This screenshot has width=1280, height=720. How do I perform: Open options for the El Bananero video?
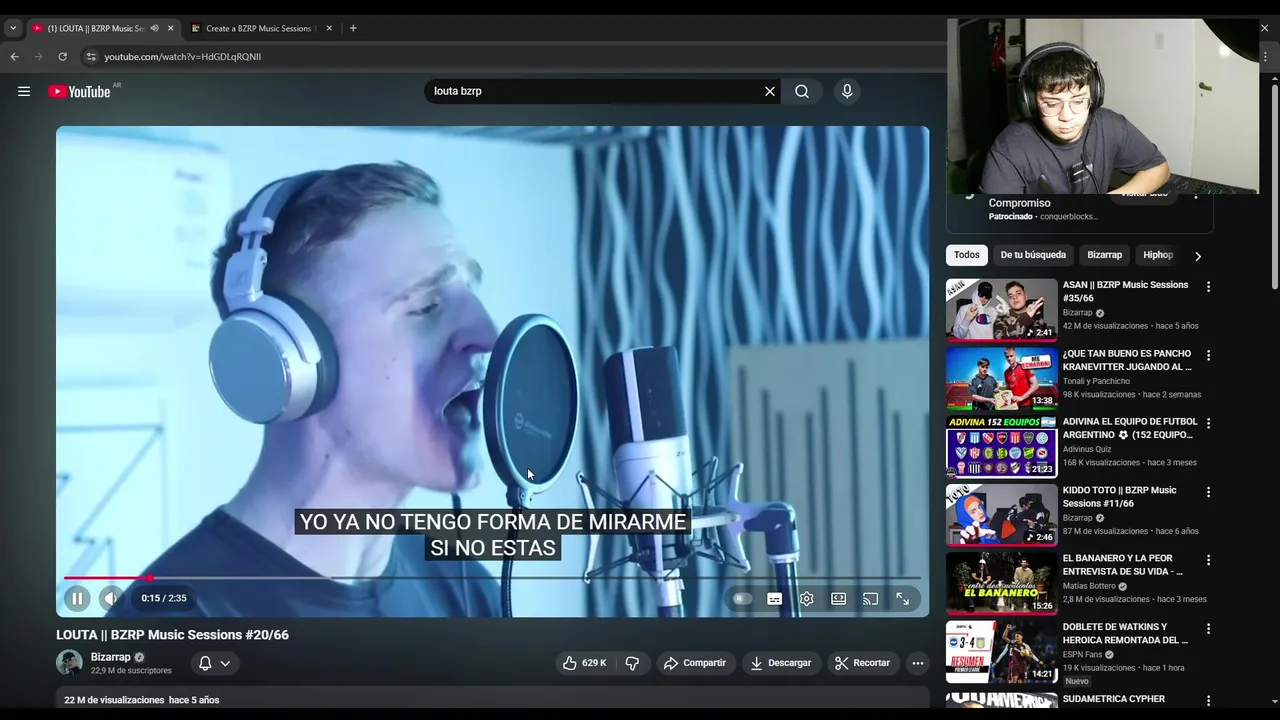coord(1208,560)
